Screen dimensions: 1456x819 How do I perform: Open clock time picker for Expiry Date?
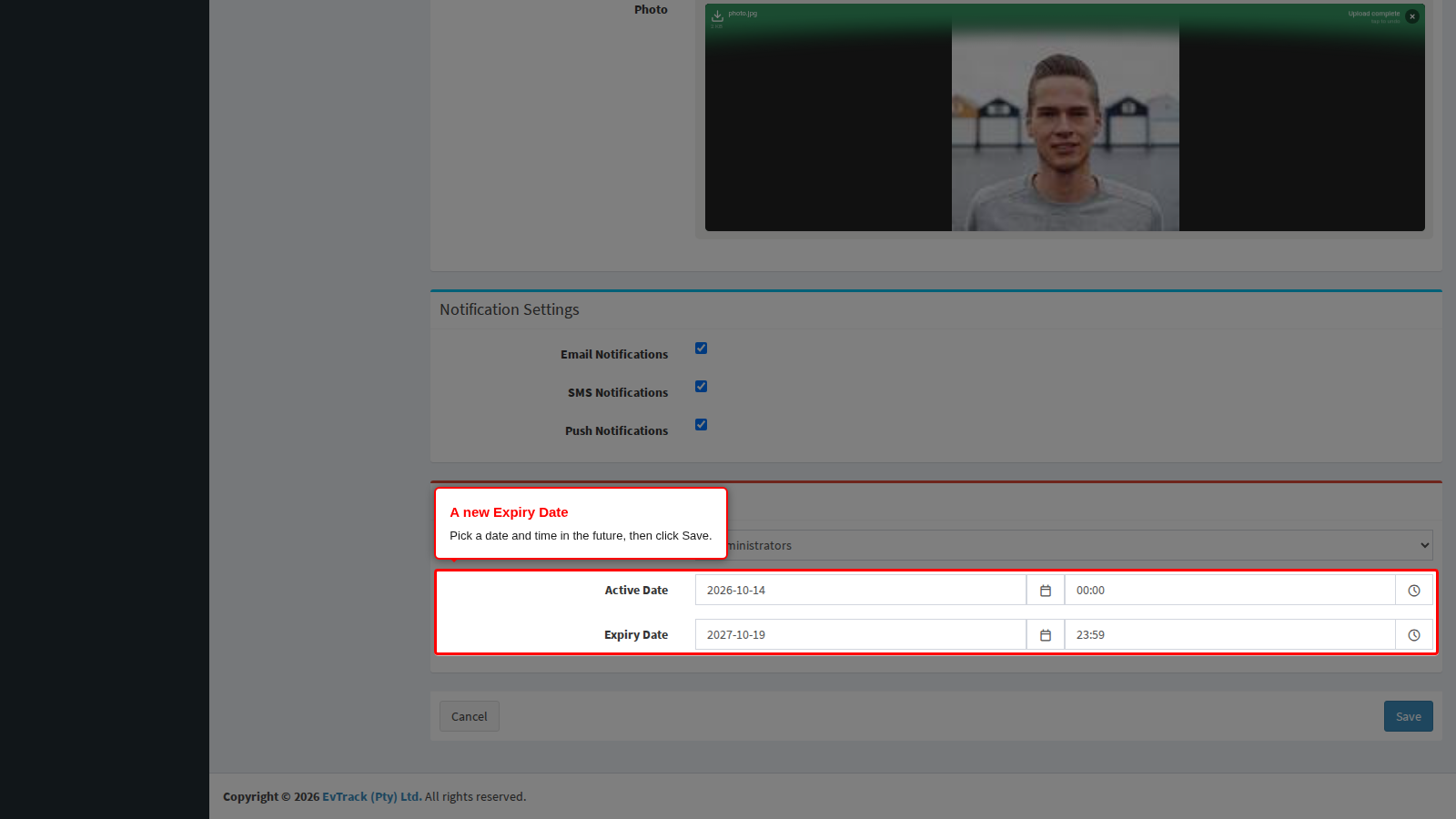point(1414,634)
